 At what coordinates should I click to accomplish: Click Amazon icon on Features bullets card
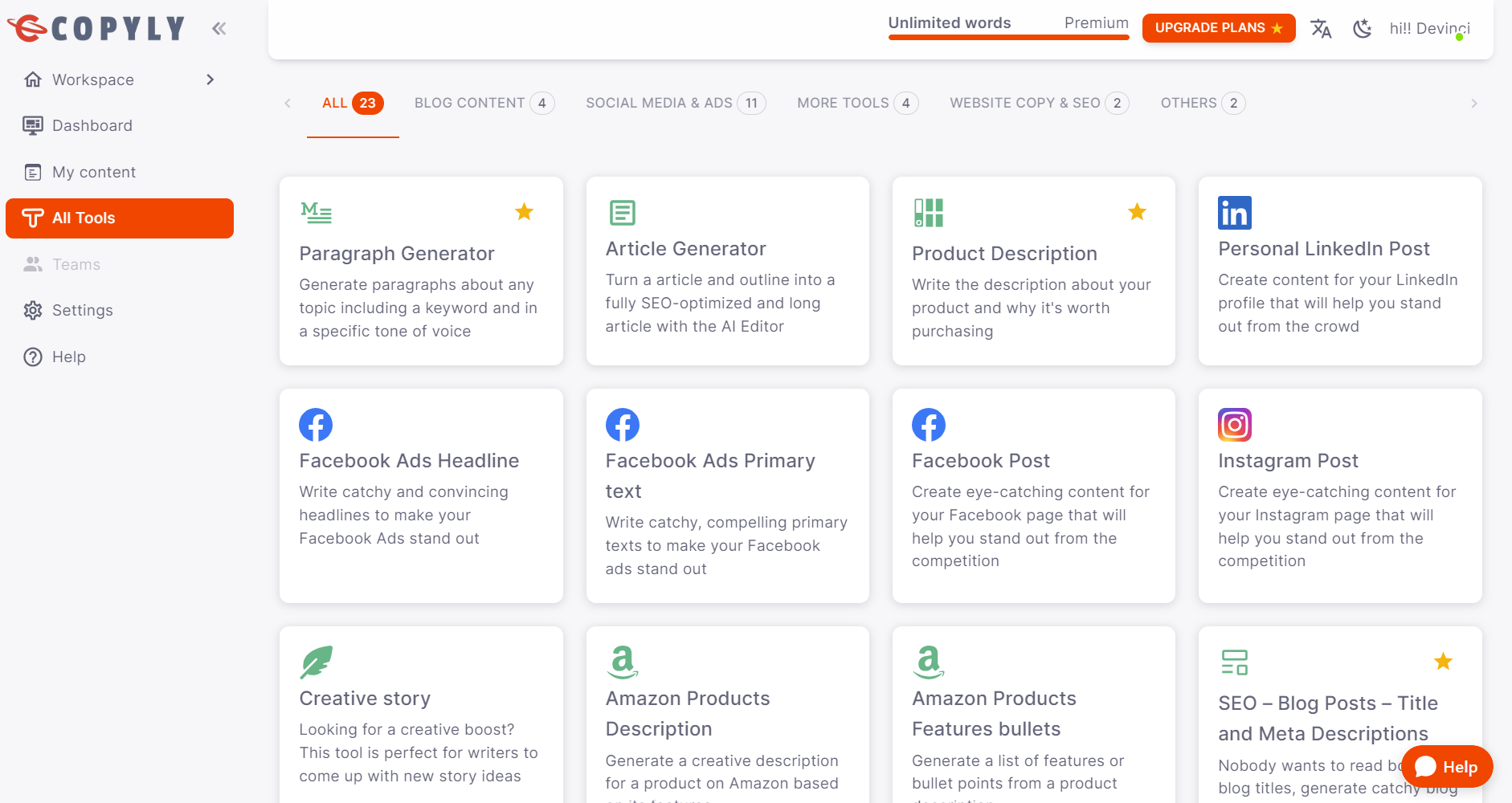(929, 662)
